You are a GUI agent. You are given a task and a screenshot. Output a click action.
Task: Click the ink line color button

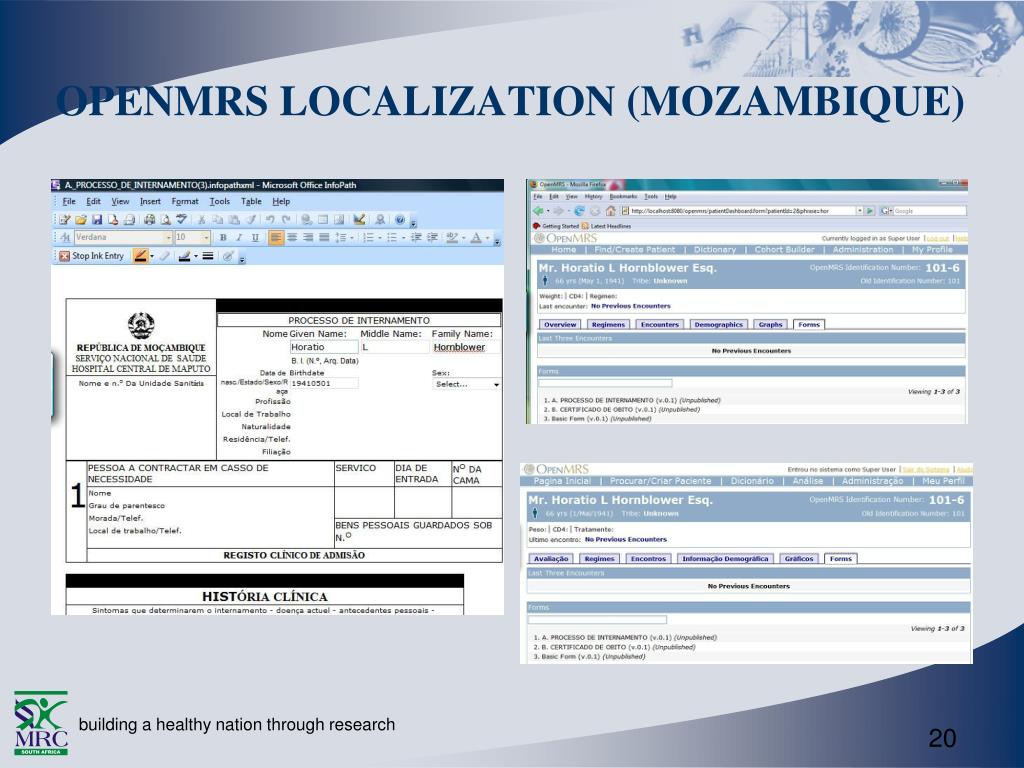(184, 256)
